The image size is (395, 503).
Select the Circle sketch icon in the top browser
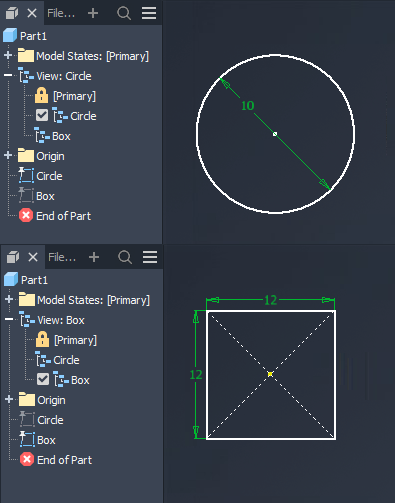point(26,175)
